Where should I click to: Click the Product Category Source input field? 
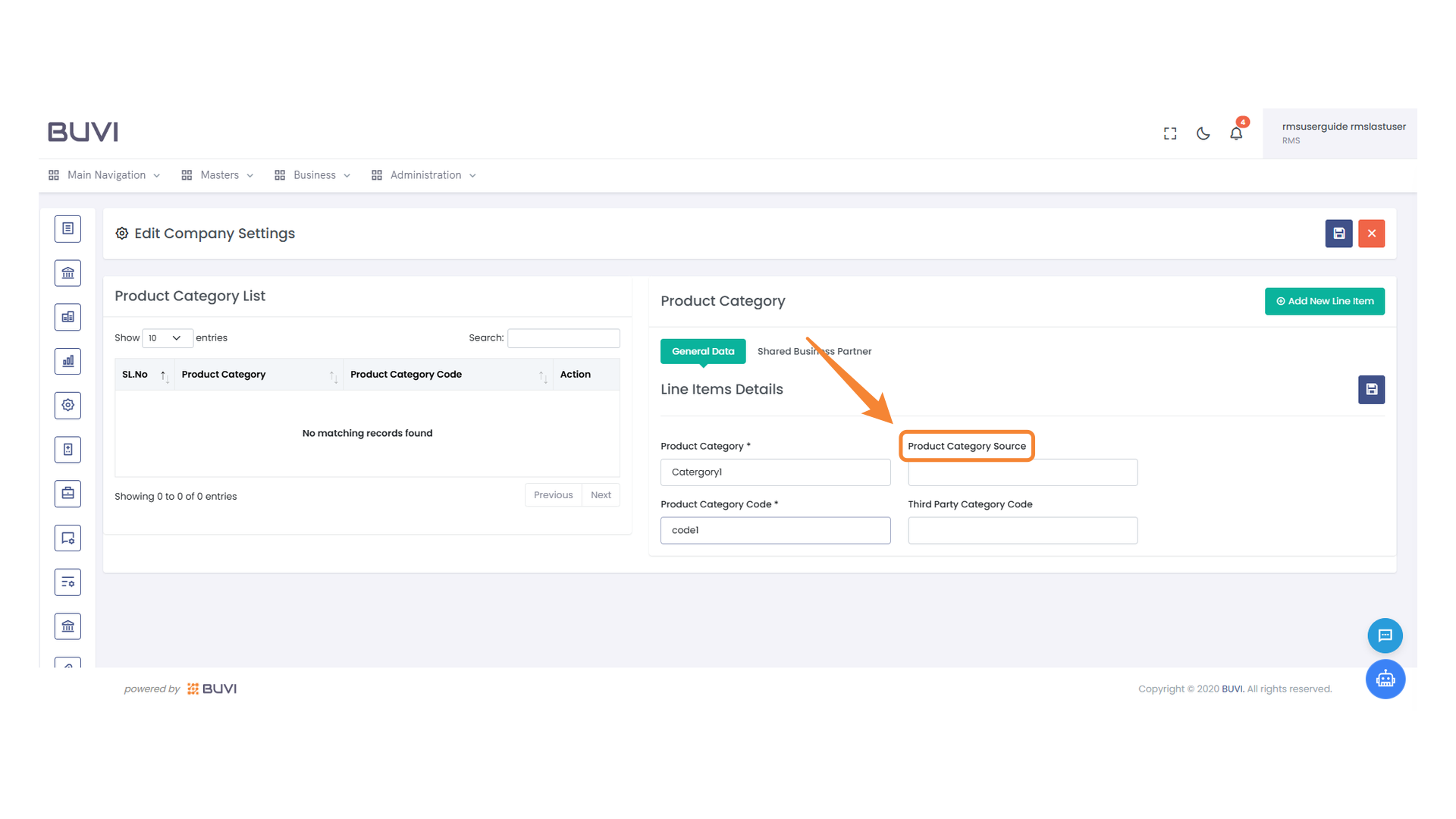point(1022,472)
